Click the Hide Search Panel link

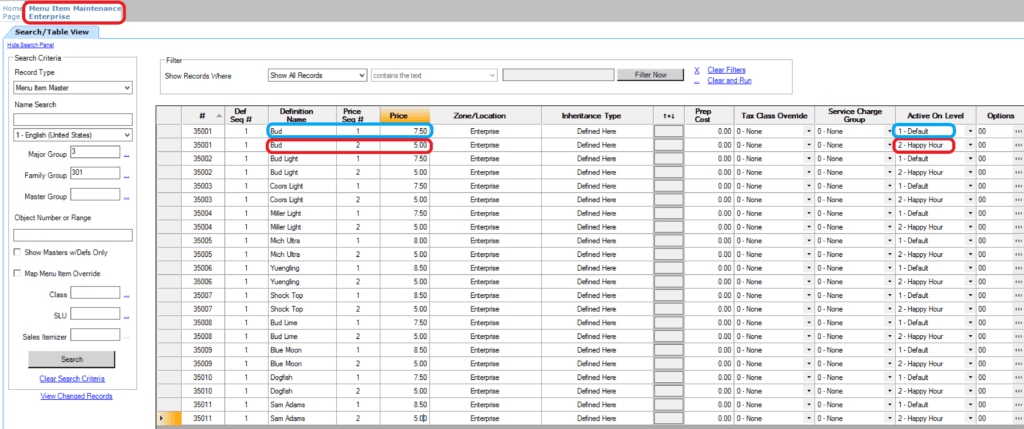[x=31, y=44]
